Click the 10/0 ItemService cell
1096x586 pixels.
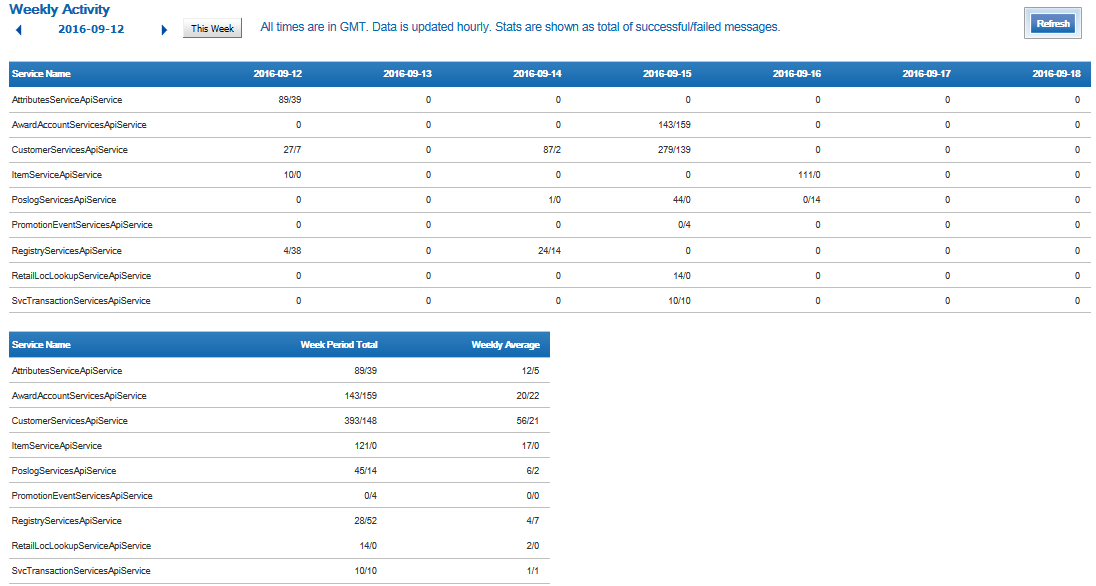point(292,175)
